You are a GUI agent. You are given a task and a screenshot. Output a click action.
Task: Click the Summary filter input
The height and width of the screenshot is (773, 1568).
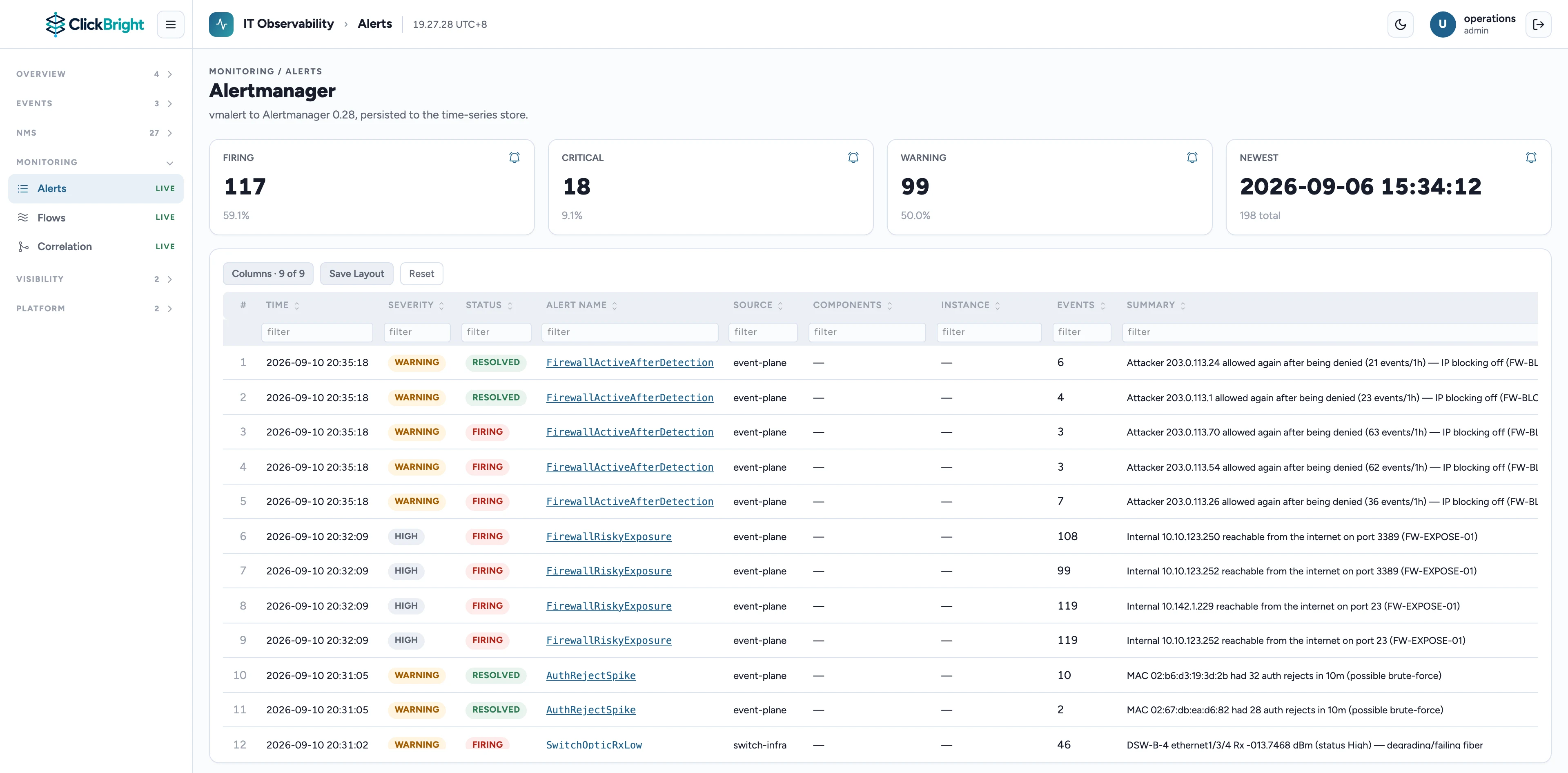(1330, 332)
